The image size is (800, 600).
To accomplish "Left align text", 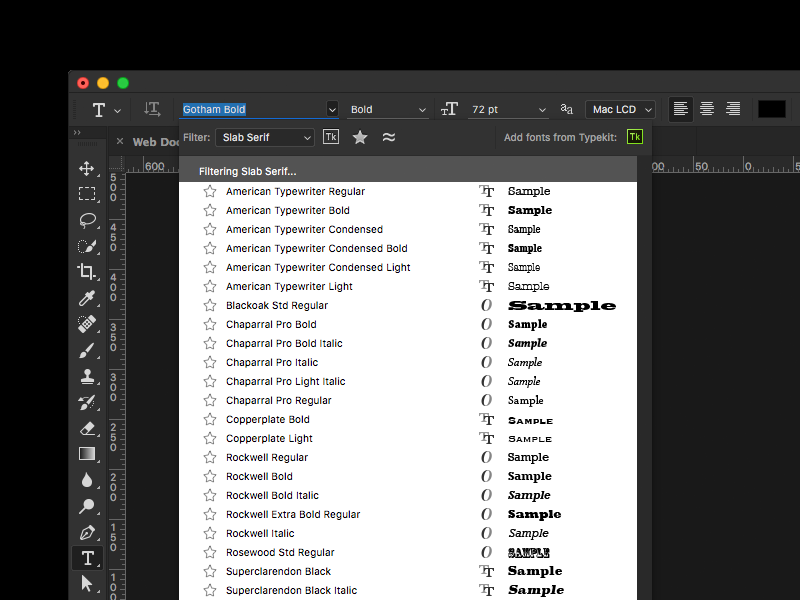I will pyautogui.click(x=681, y=109).
